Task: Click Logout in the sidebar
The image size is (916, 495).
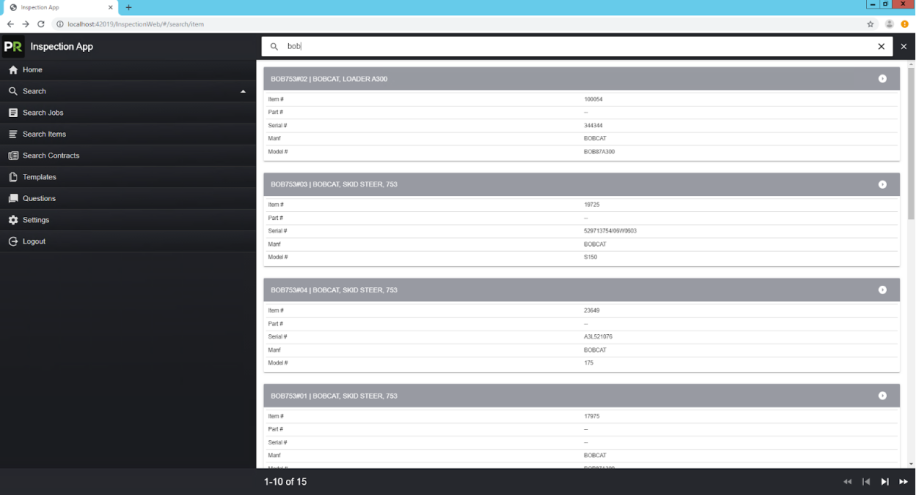Action: (x=34, y=242)
